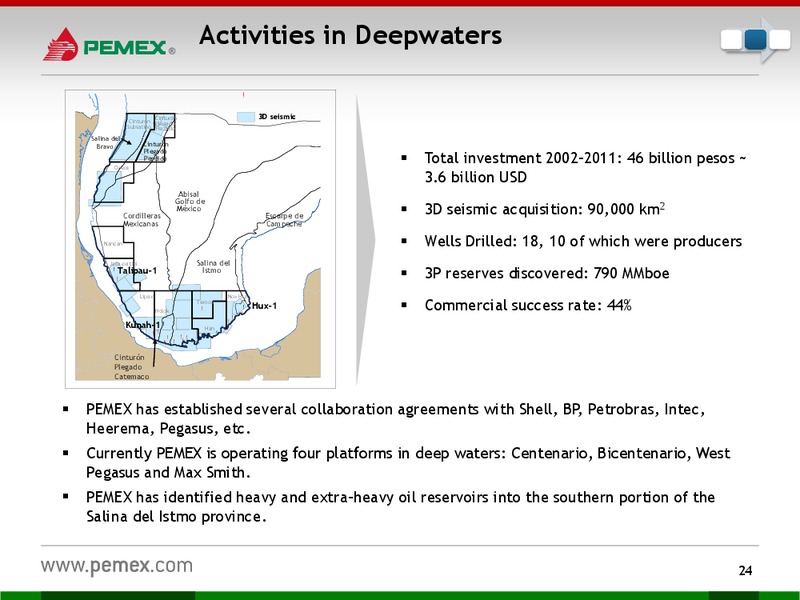Image resolution: width=800 pixels, height=600 pixels.
Task: Click the collaboration agreements bullet text
Action: point(395,419)
